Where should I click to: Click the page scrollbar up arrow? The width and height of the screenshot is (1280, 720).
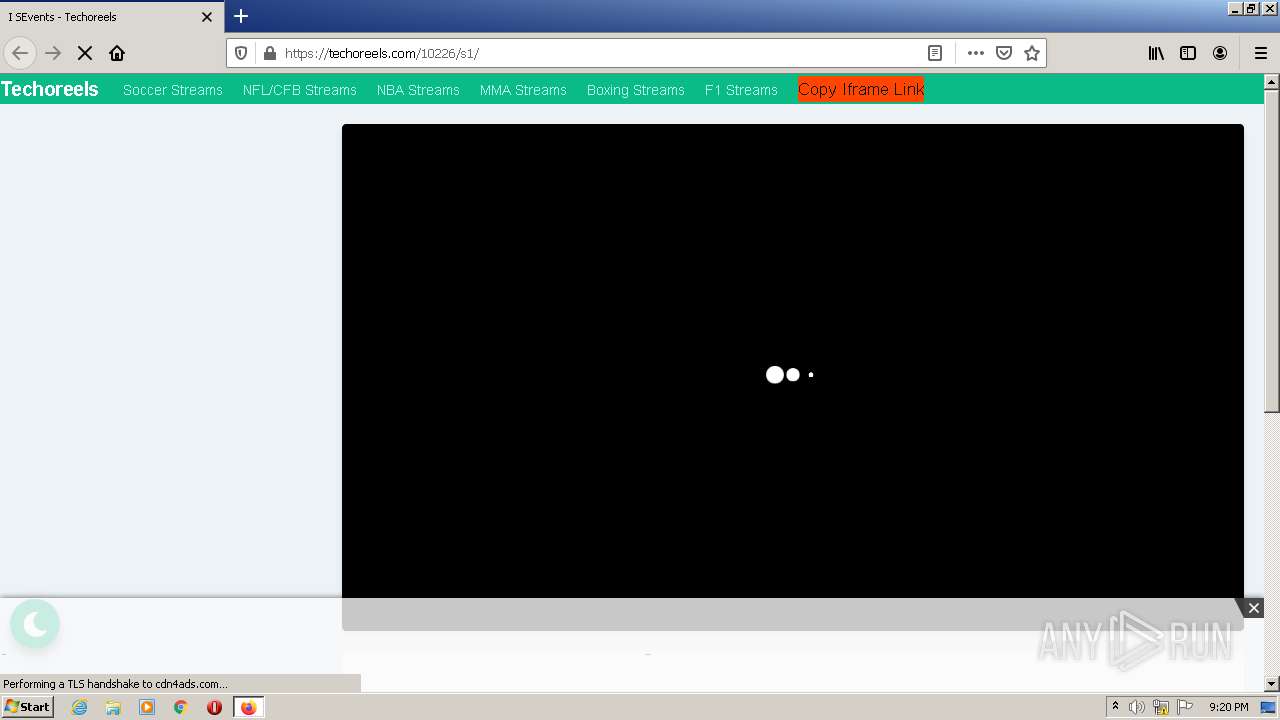click(1272, 82)
